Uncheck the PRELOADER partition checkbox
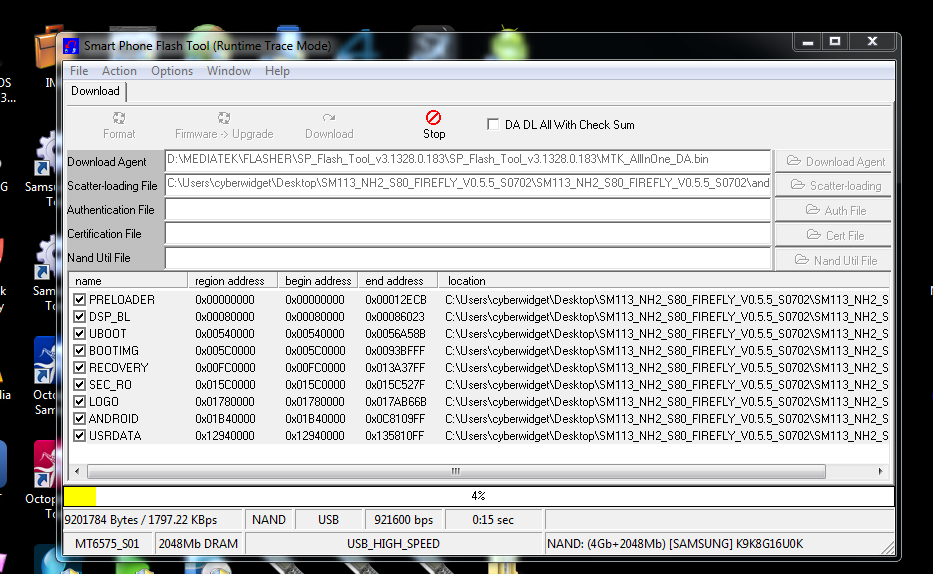This screenshot has width=933, height=574. coord(80,300)
